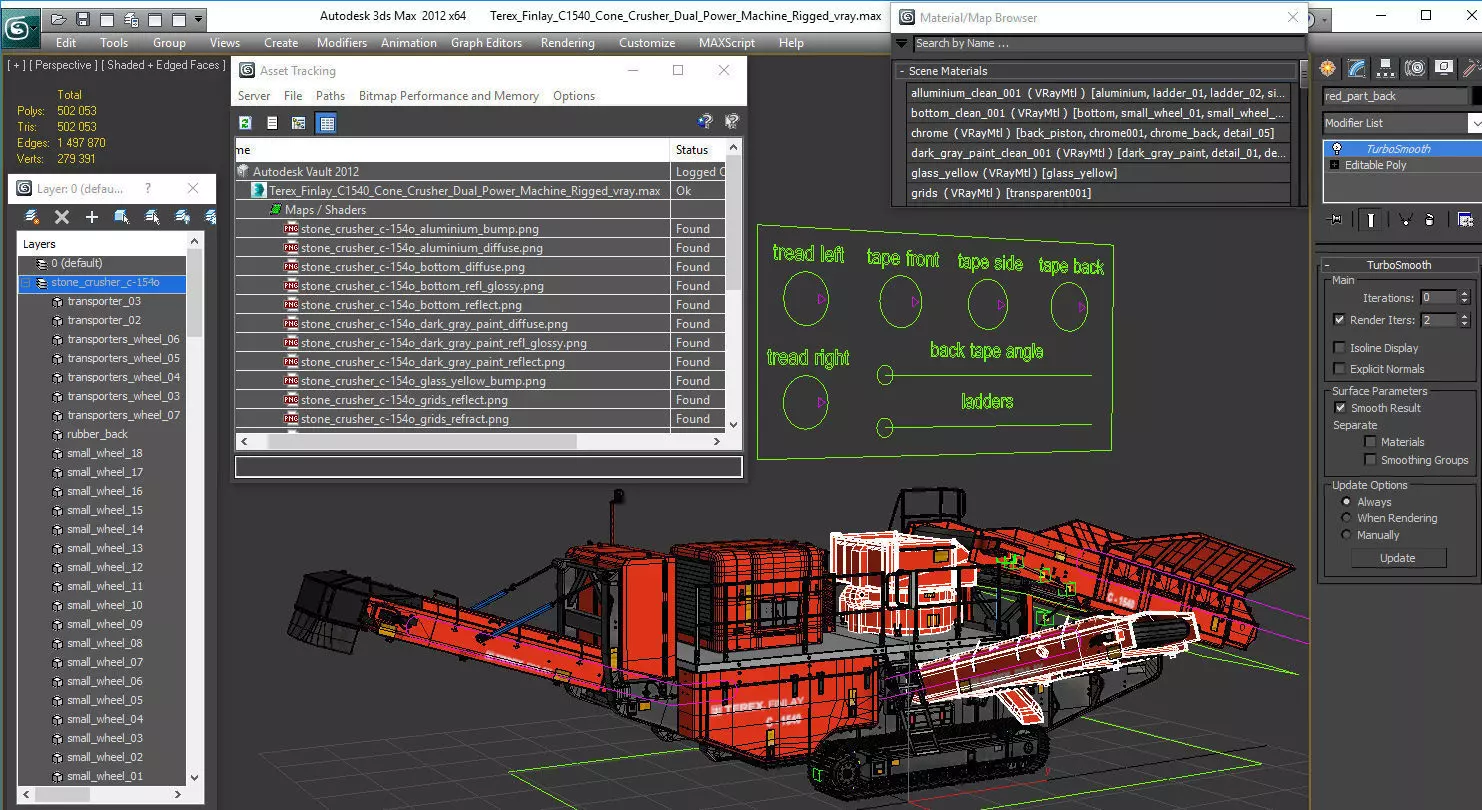Click Remove Modifier trash icon
Screen dimensions: 1482x810
(x=1429, y=220)
